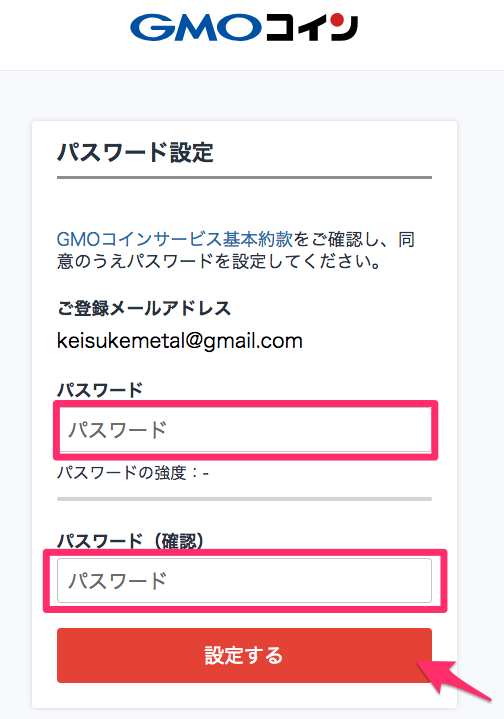
Task: Click the red dot in the logo
Action: 338,20
